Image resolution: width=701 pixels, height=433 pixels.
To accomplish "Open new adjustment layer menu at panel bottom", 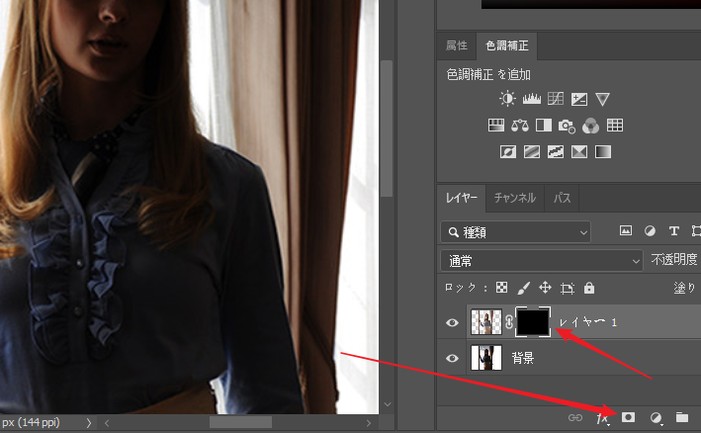I will (656, 417).
